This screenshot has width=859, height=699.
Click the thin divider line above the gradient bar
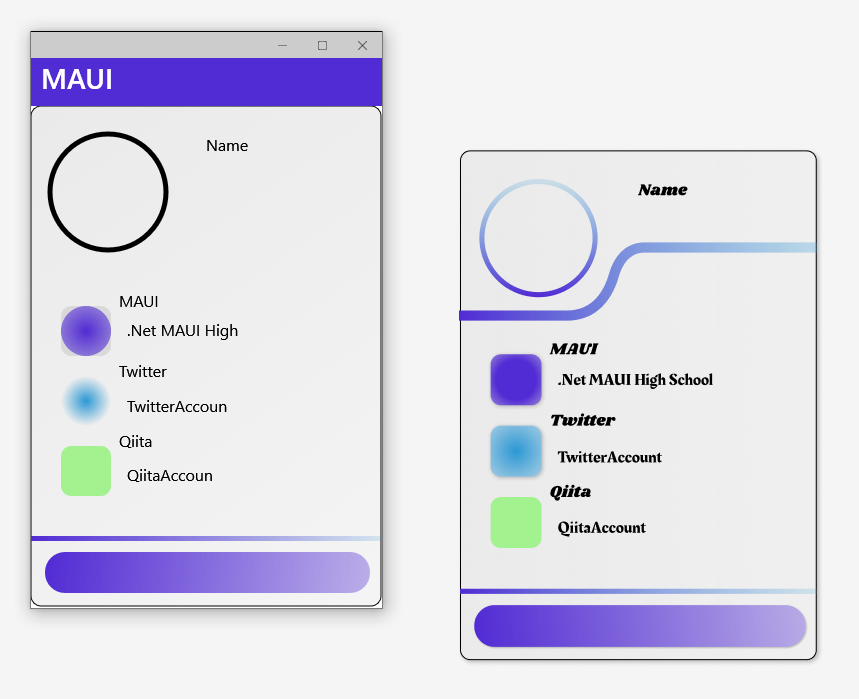(207, 537)
